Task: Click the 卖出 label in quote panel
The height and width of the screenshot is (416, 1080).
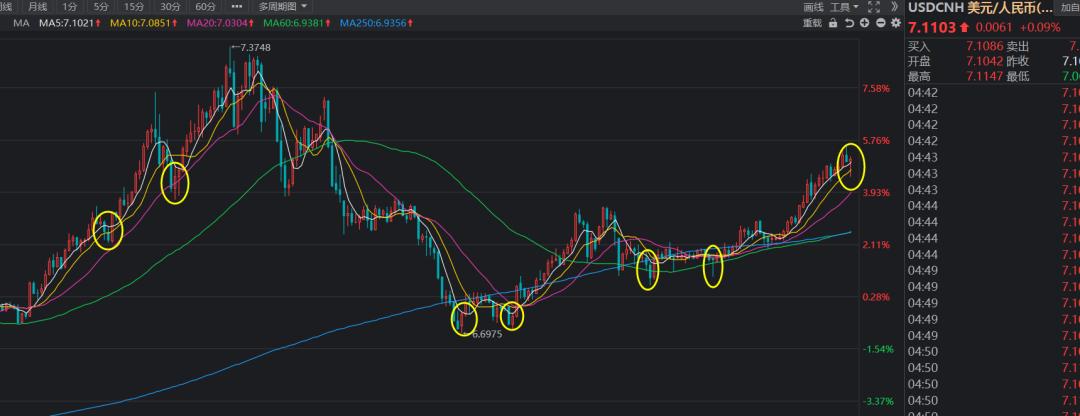Action: pyautogui.click(x=1018, y=47)
